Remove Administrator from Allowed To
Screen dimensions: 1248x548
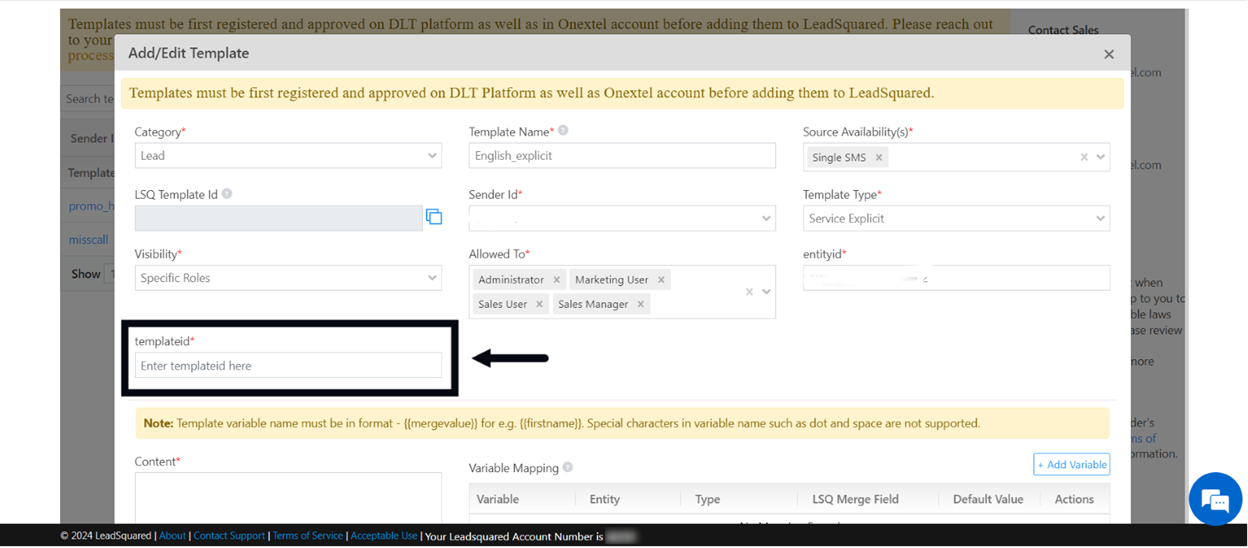point(557,280)
